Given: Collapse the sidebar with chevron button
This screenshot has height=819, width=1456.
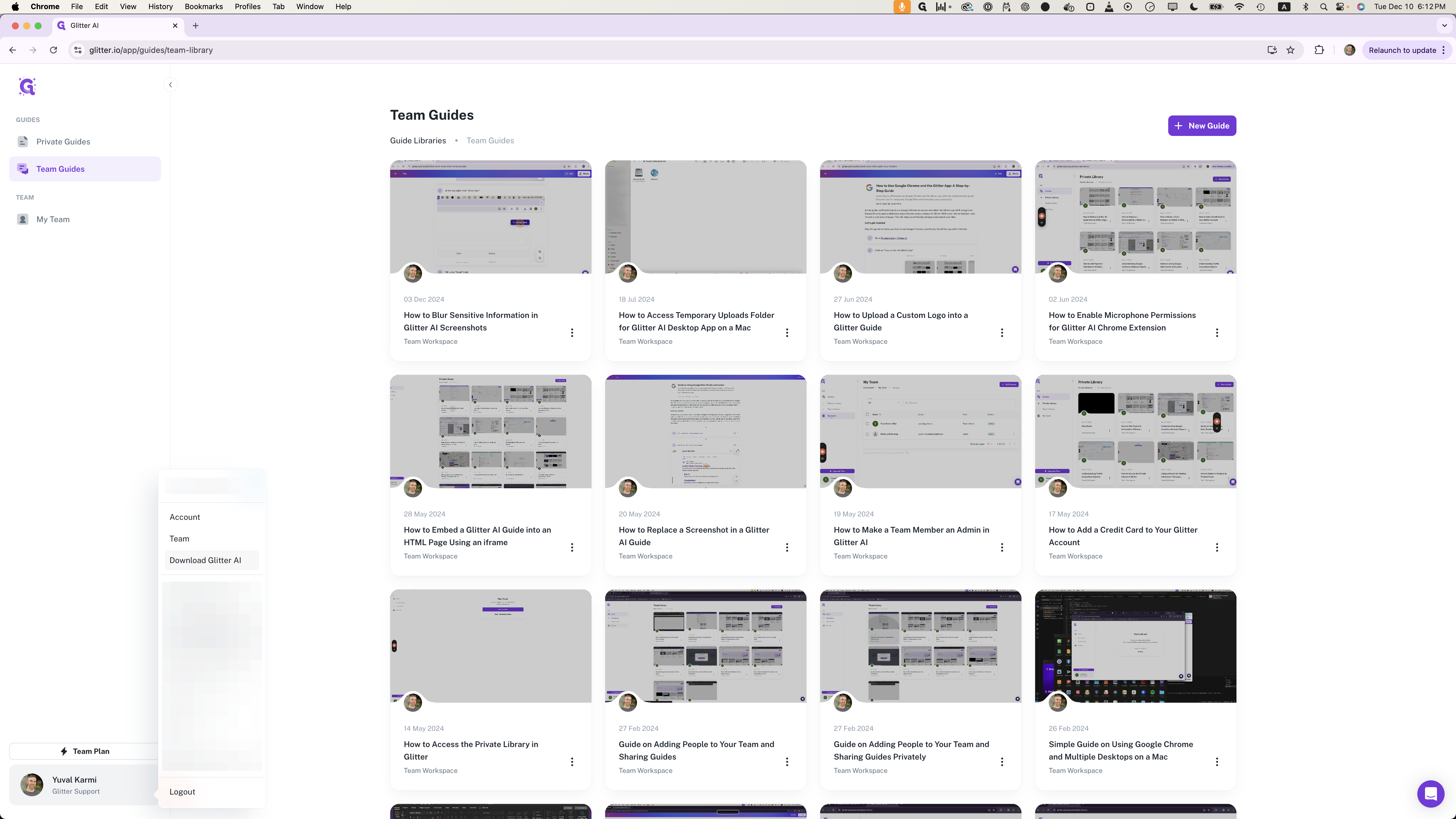Looking at the screenshot, I should coord(170,85).
